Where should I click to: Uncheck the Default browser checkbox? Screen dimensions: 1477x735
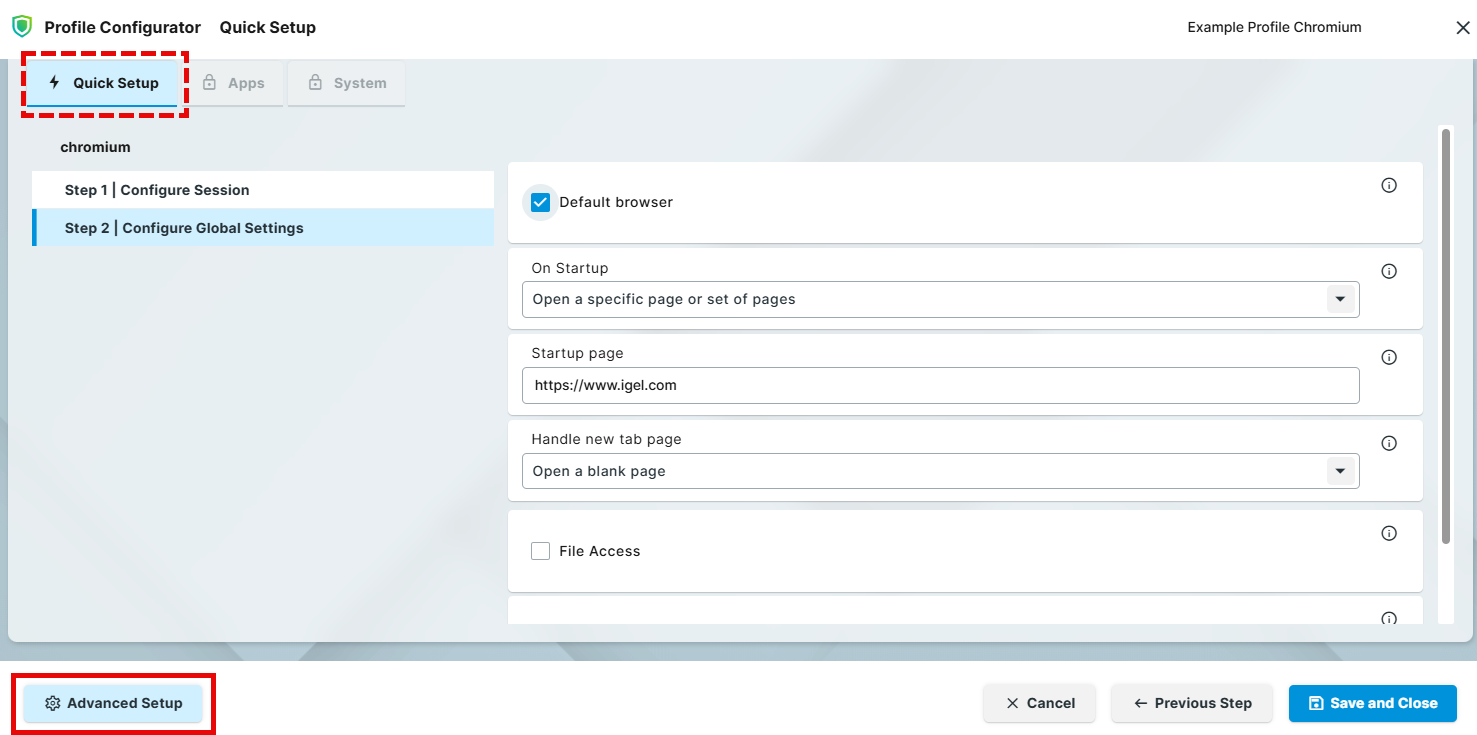pos(540,202)
